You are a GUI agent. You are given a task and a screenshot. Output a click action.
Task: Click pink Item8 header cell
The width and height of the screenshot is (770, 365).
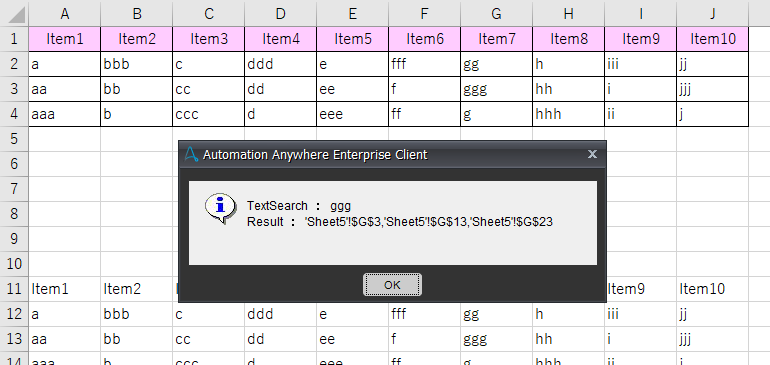click(569, 39)
